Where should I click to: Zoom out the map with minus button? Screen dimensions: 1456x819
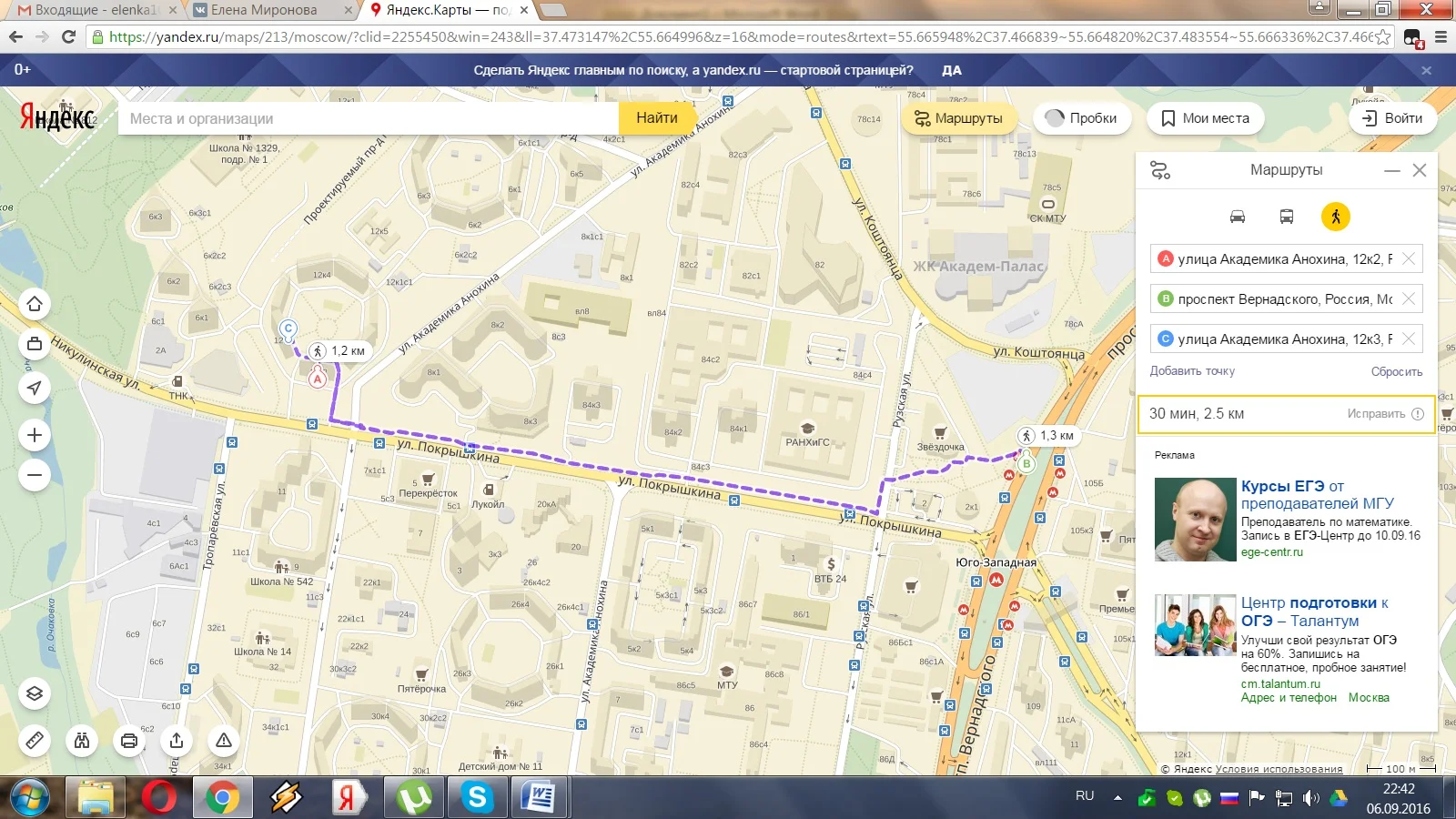(35, 475)
